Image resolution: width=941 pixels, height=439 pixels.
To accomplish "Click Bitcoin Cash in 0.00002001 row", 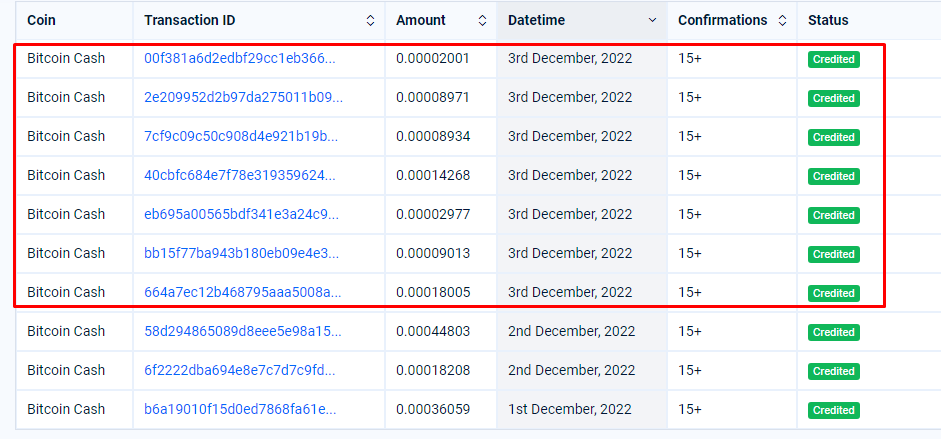I will [66, 58].
